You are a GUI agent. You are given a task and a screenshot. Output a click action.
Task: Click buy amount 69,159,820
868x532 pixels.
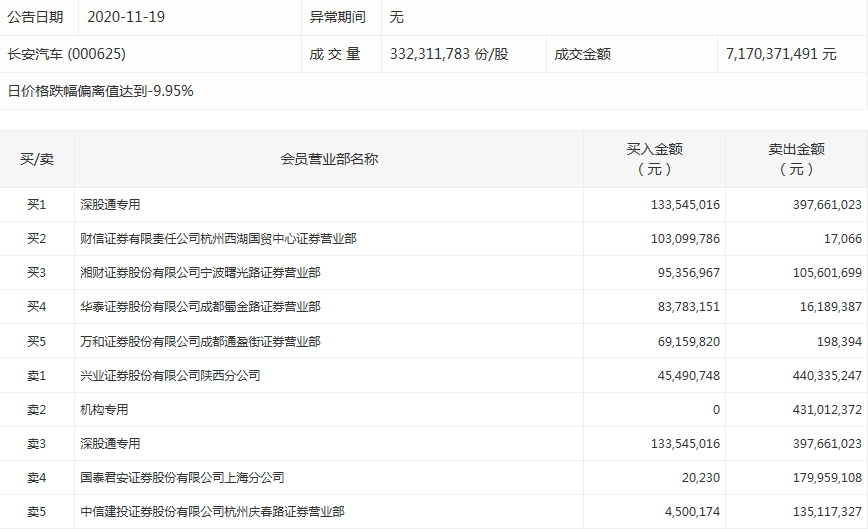pos(689,342)
